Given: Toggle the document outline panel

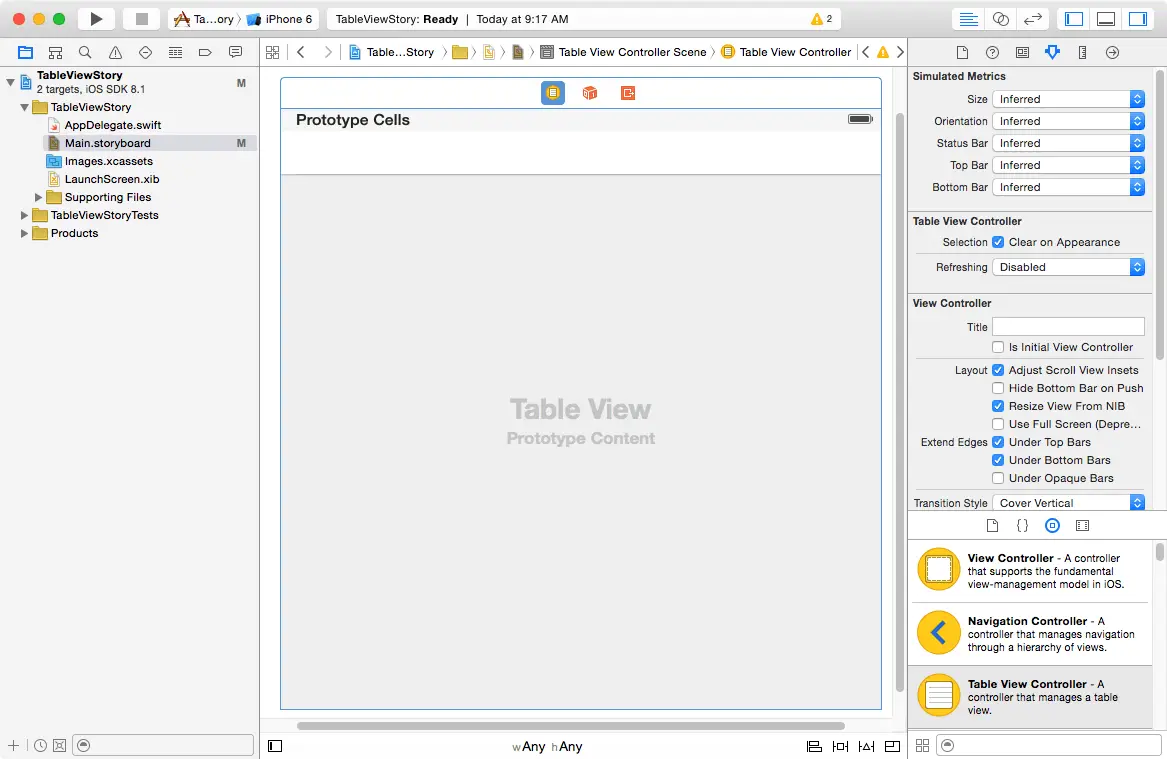Looking at the screenshot, I should [x=276, y=746].
